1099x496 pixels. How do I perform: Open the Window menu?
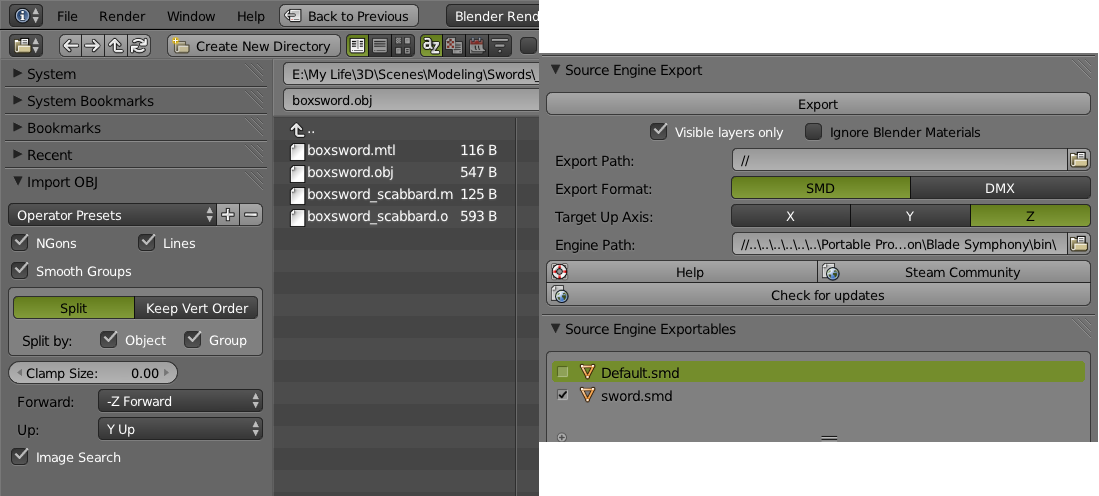point(191,16)
